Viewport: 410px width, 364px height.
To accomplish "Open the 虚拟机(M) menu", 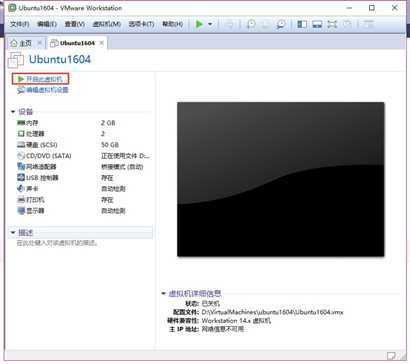I will pyautogui.click(x=107, y=24).
